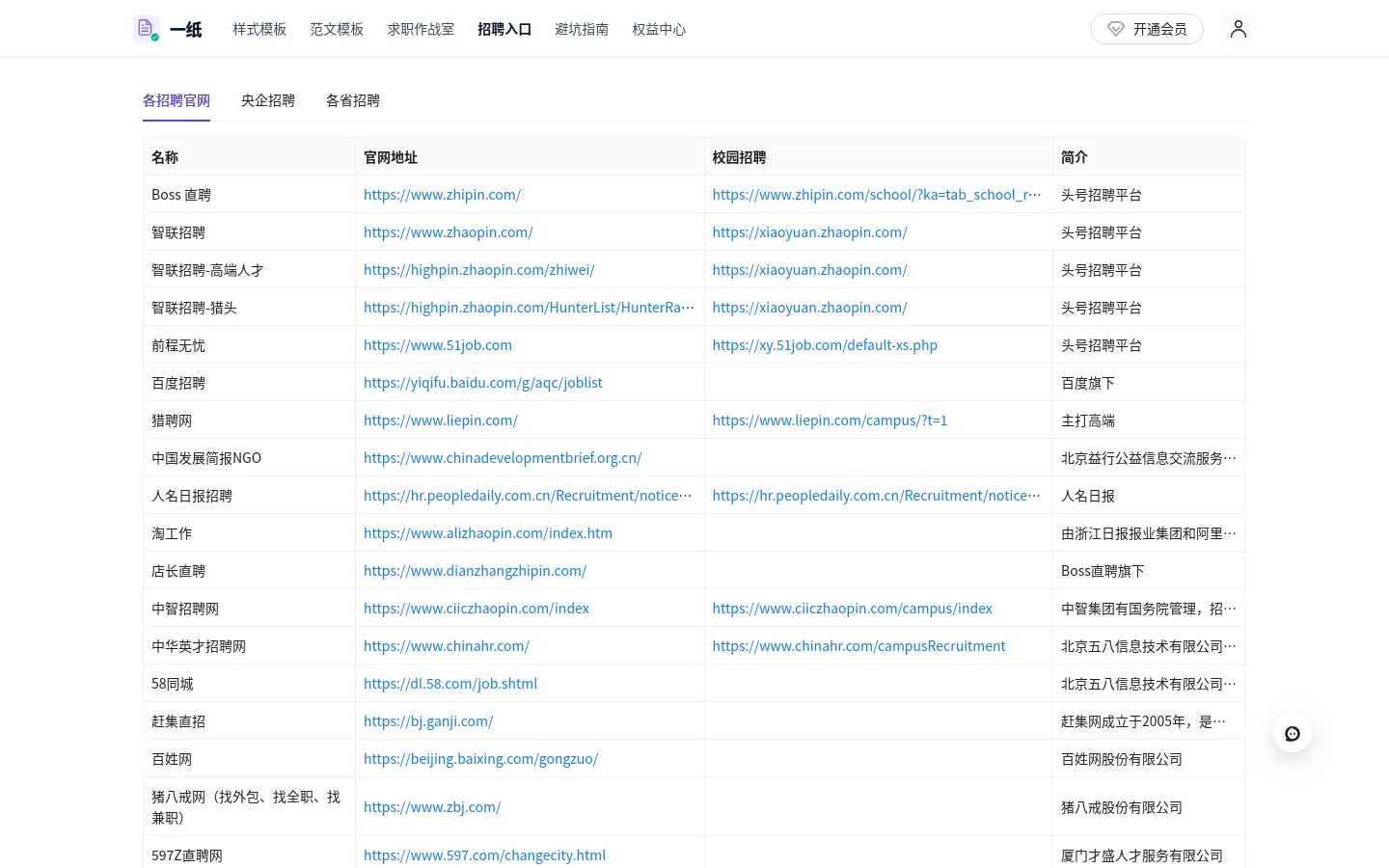The width and height of the screenshot is (1389, 868).
Task: Open the 样式模板 menu item
Action: click(x=259, y=29)
